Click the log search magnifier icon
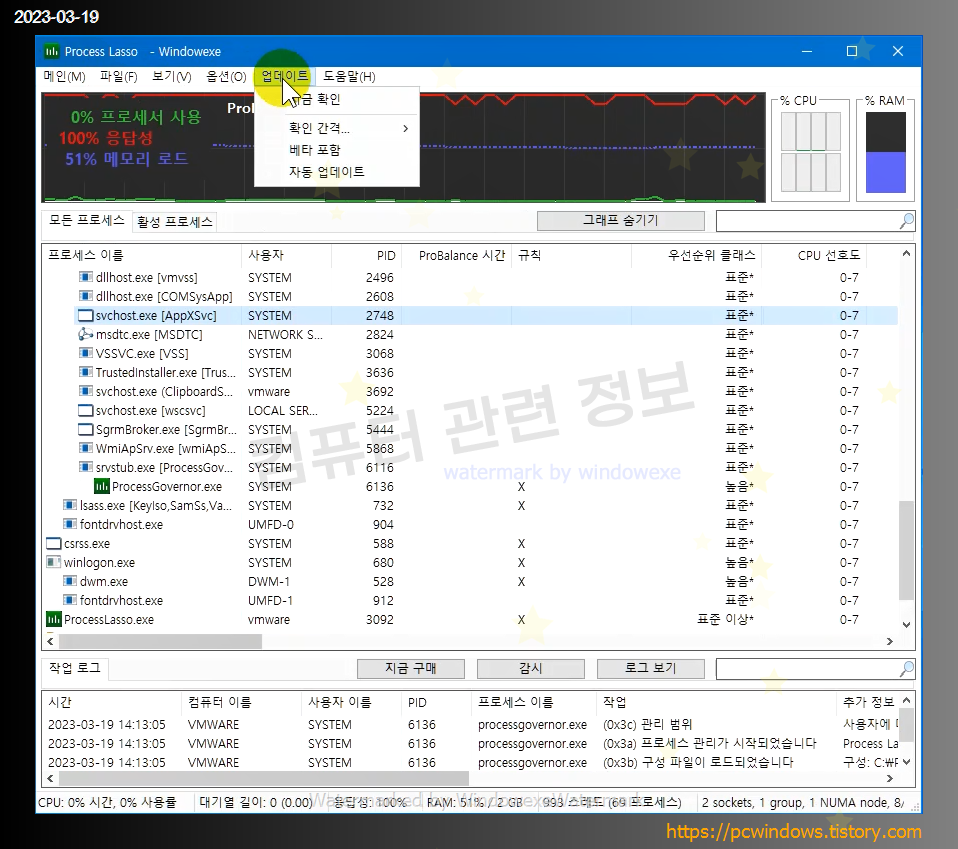 tap(907, 669)
